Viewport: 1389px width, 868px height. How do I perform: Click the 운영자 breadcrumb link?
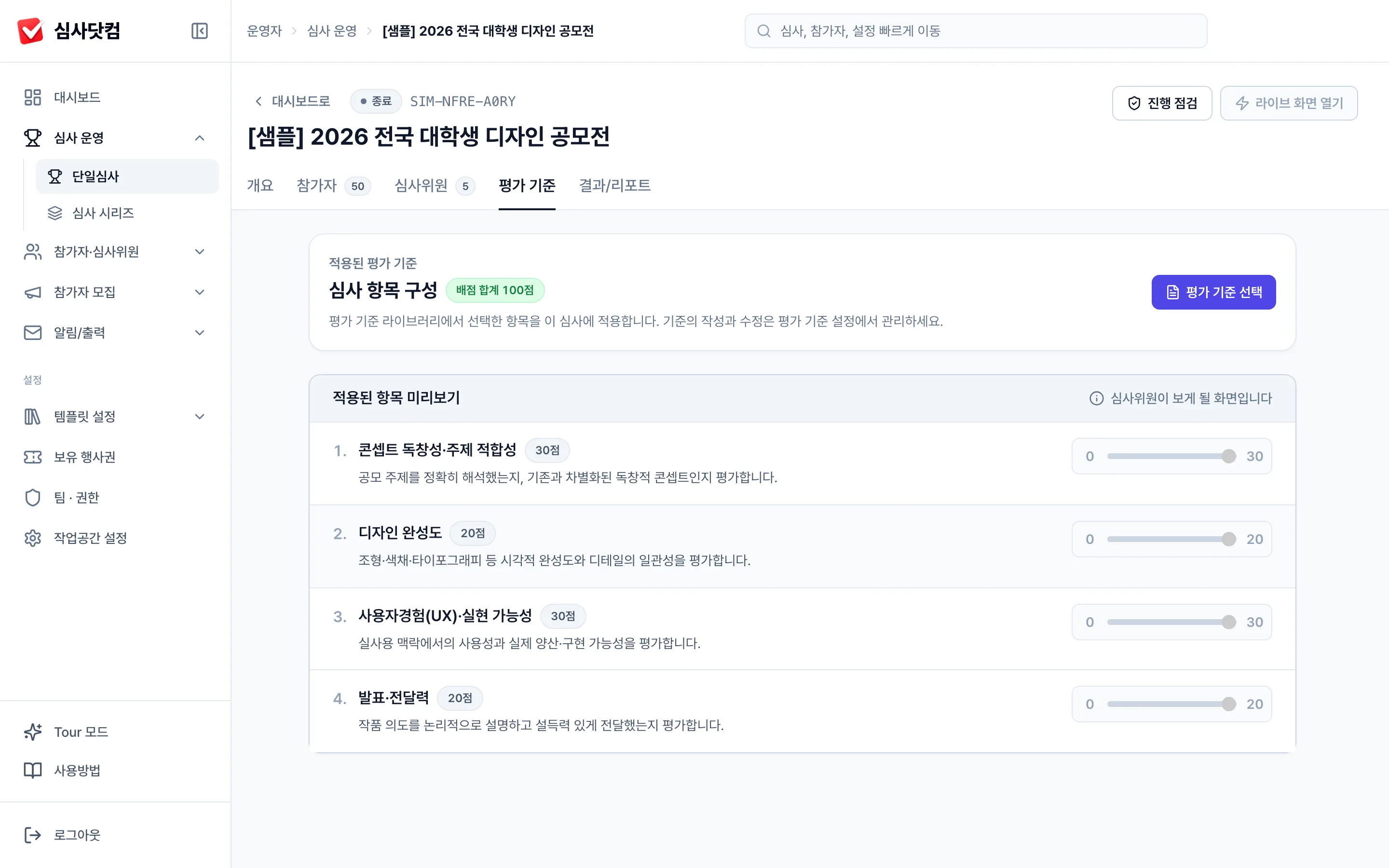(265, 31)
